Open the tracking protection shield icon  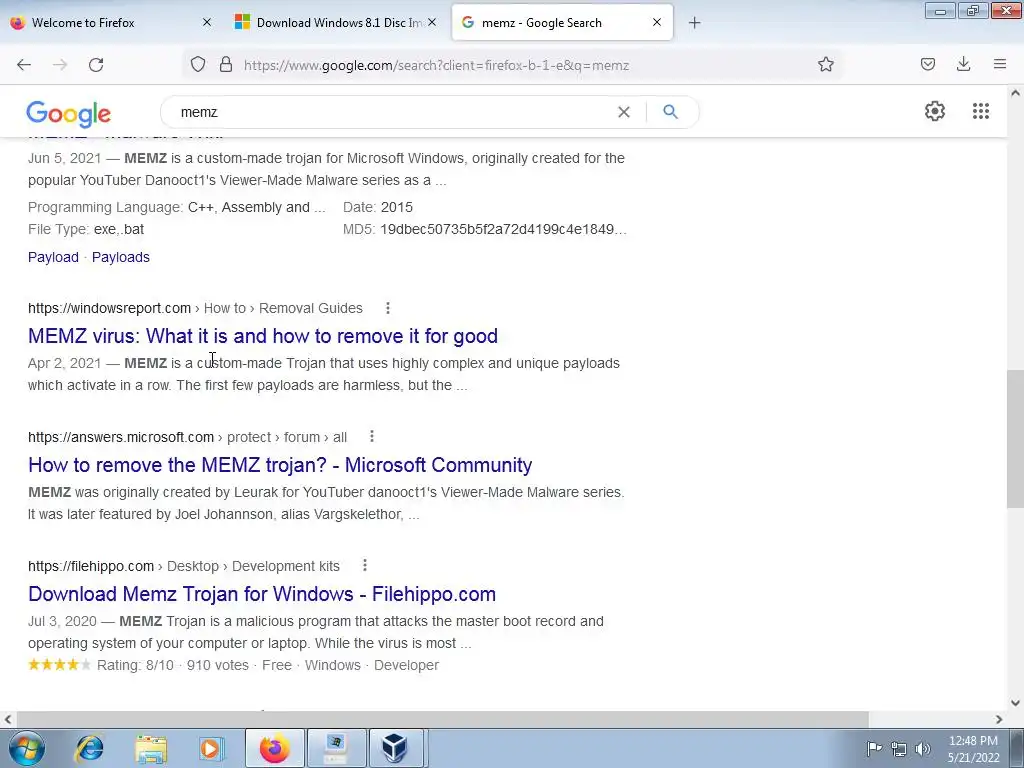[198, 65]
